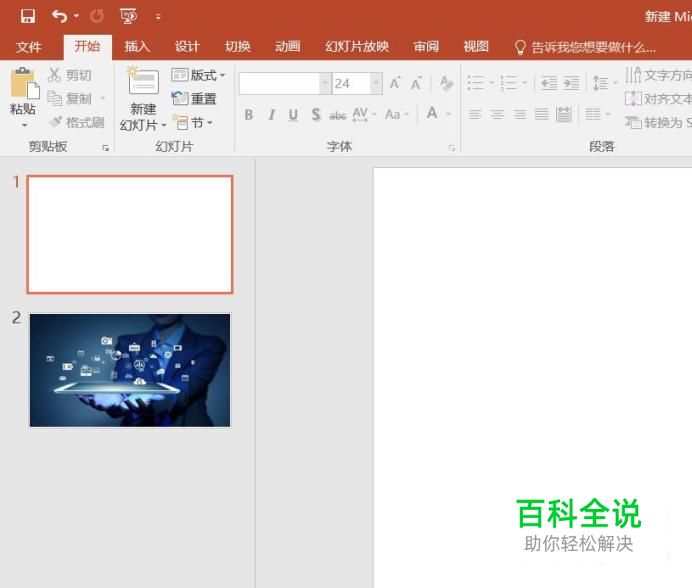
Task: Click the 新建幻灯片 new slide icon
Action: 143,81
